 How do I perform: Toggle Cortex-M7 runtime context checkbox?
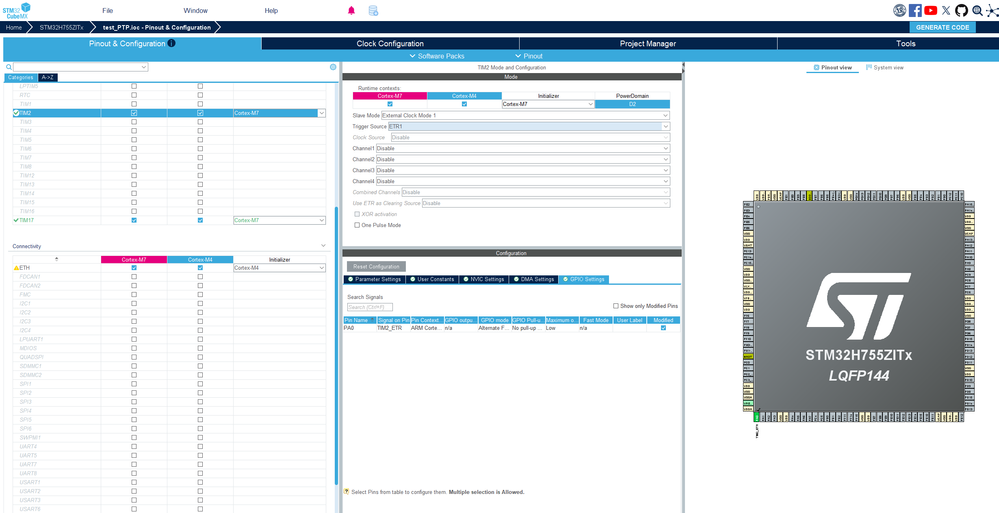390,104
